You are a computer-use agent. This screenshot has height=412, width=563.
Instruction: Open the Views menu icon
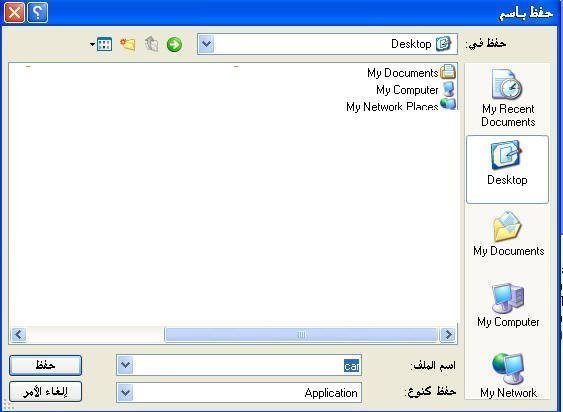(101, 45)
